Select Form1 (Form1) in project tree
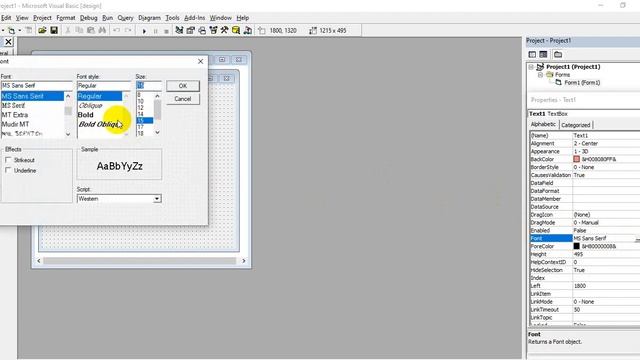Image resolution: width=640 pixels, height=360 pixels. pyautogui.click(x=582, y=82)
